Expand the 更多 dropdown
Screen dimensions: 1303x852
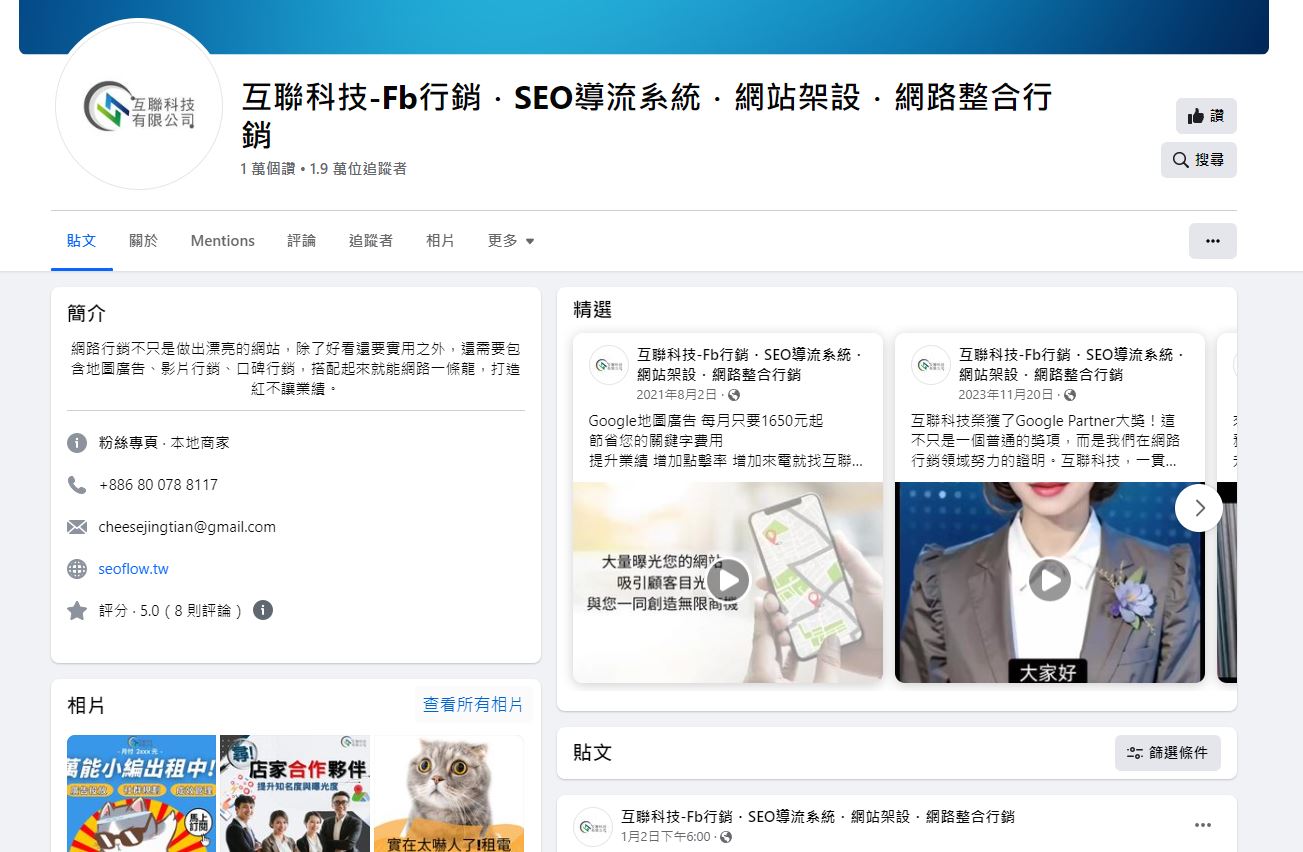click(x=511, y=241)
